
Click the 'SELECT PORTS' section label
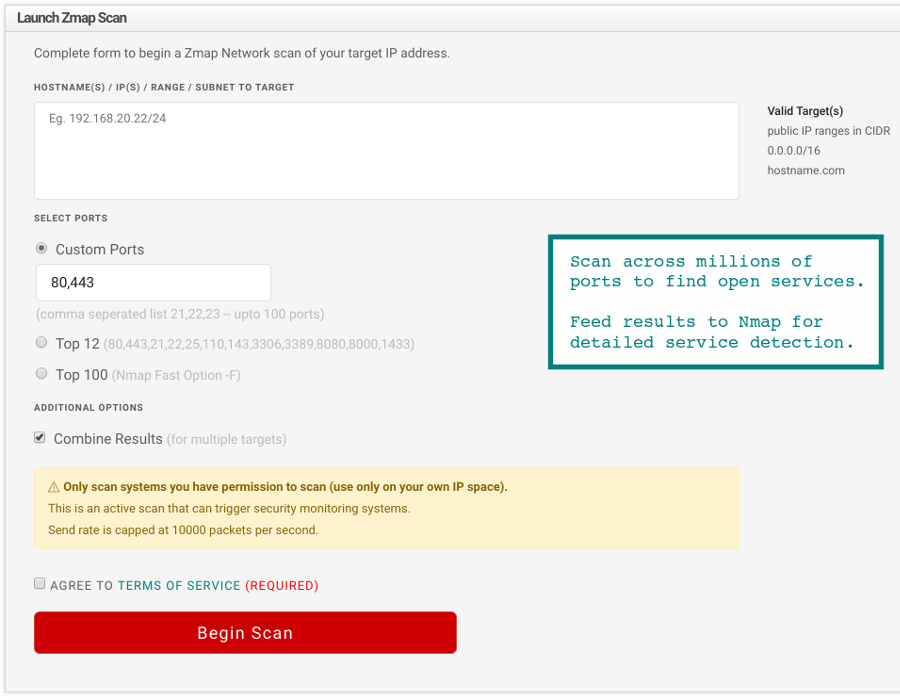pyautogui.click(x=71, y=218)
